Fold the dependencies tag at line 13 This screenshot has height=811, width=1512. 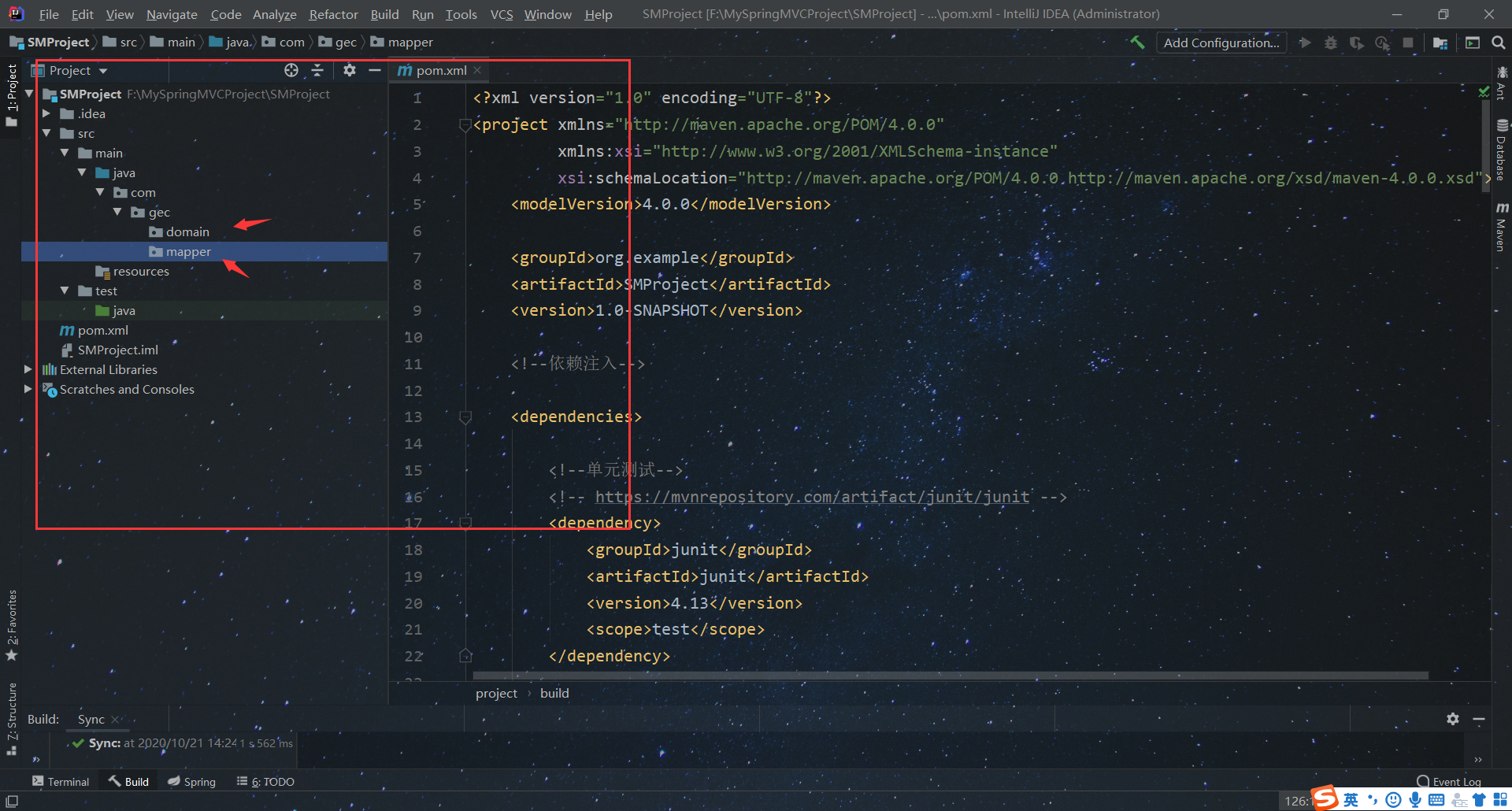tap(465, 417)
